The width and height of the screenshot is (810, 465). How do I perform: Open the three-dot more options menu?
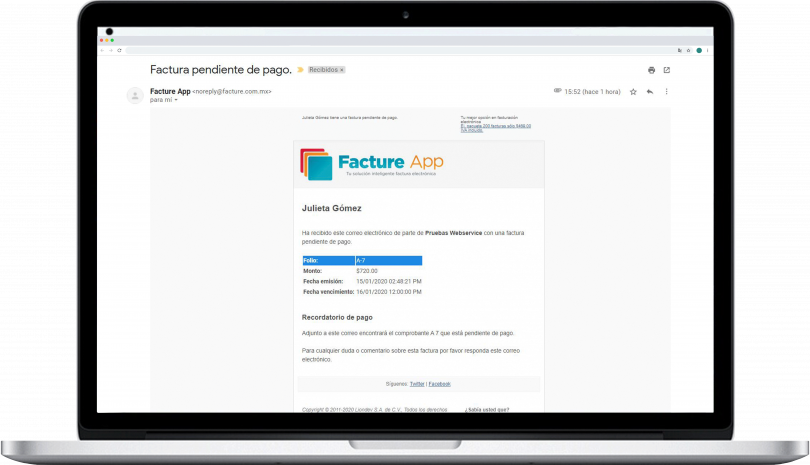(667, 92)
